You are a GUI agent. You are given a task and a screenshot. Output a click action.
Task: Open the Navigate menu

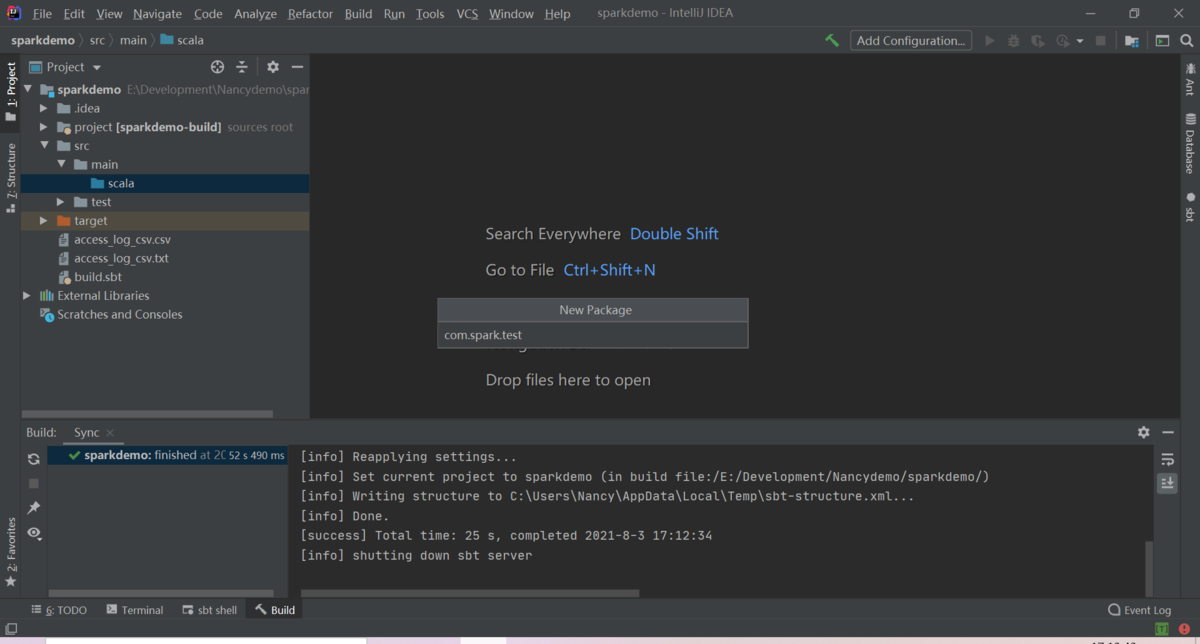[157, 14]
